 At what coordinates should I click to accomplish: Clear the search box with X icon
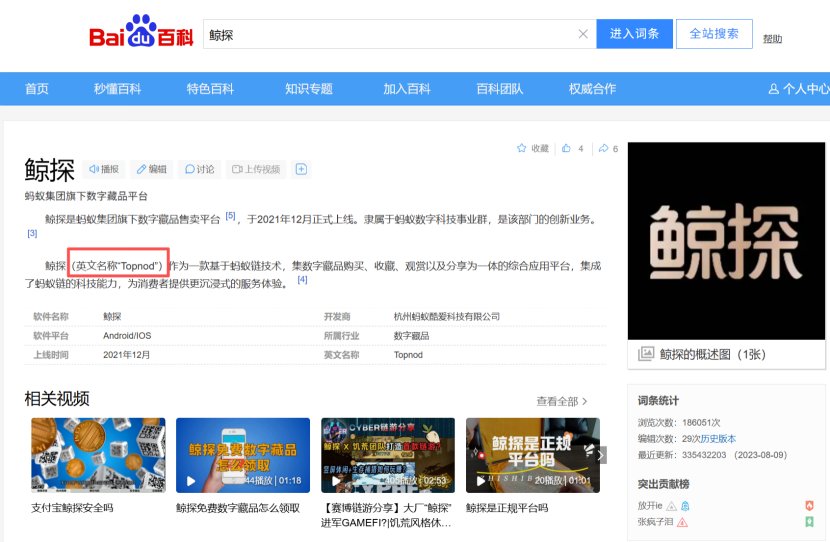(x=583, y=34)
